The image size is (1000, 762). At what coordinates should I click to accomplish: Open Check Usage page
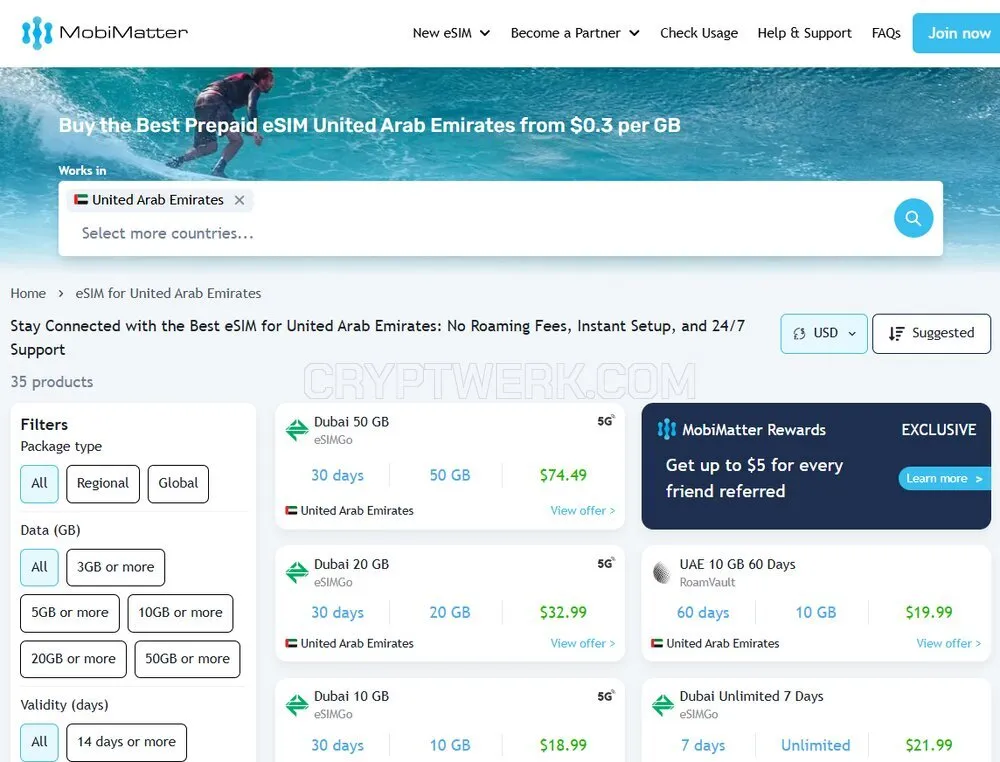coord(699,33)
